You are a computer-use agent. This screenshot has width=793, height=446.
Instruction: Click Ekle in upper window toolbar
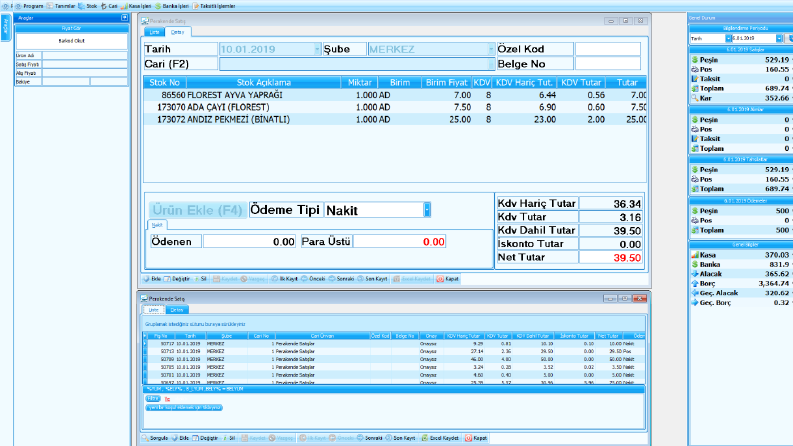click(x=152, y=279)
